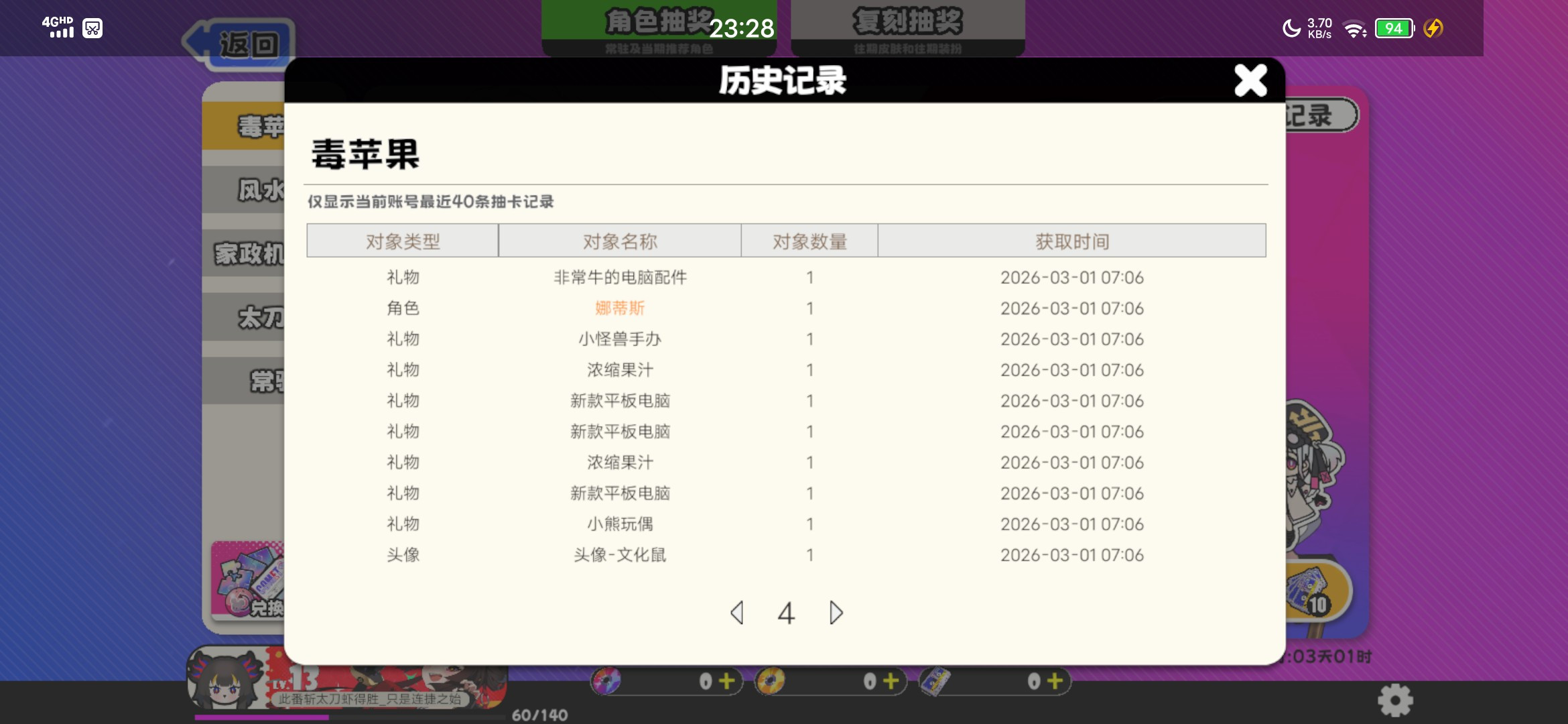Tap the battery 94 indicator
1568x724 pixels.
(x=1394, y=28)
